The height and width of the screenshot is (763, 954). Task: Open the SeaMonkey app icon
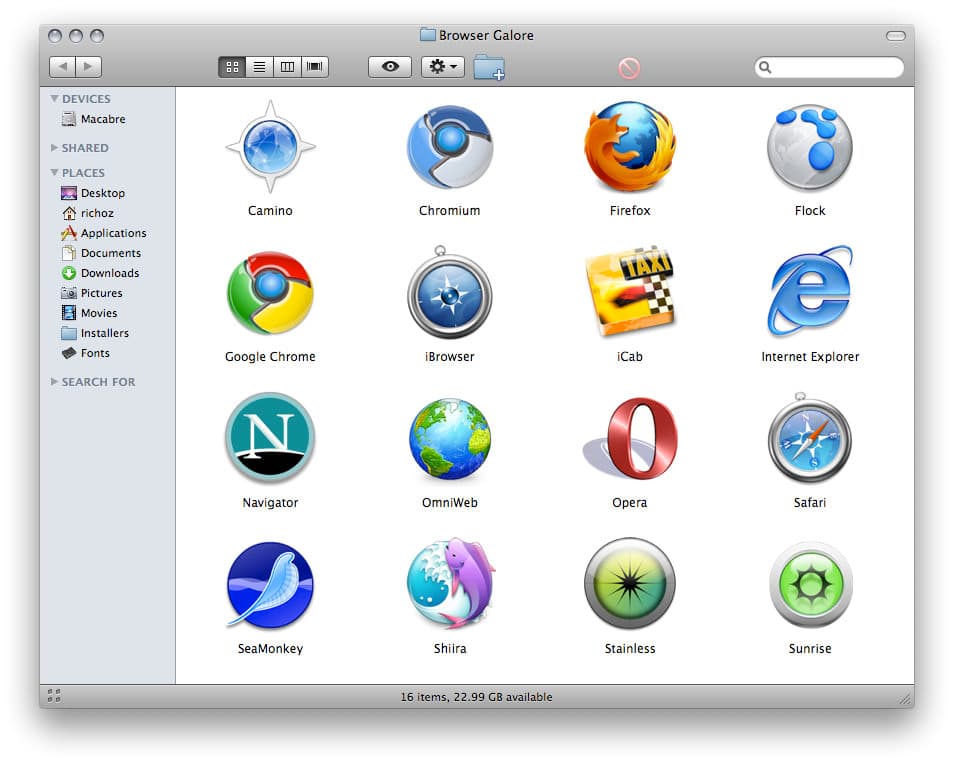coord(270,585)
